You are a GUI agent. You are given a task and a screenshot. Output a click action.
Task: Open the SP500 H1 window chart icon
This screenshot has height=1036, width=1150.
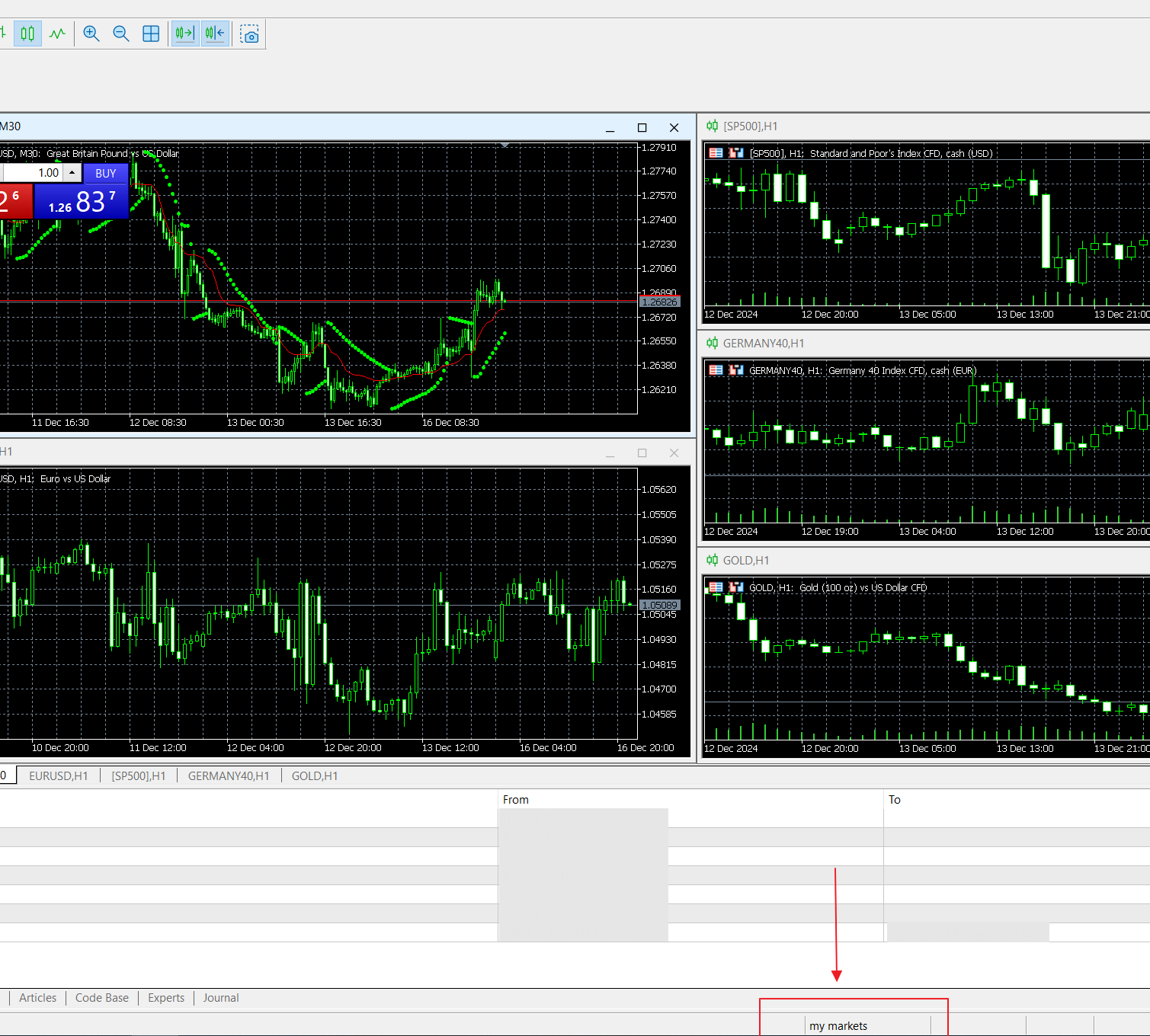[712, 126]
